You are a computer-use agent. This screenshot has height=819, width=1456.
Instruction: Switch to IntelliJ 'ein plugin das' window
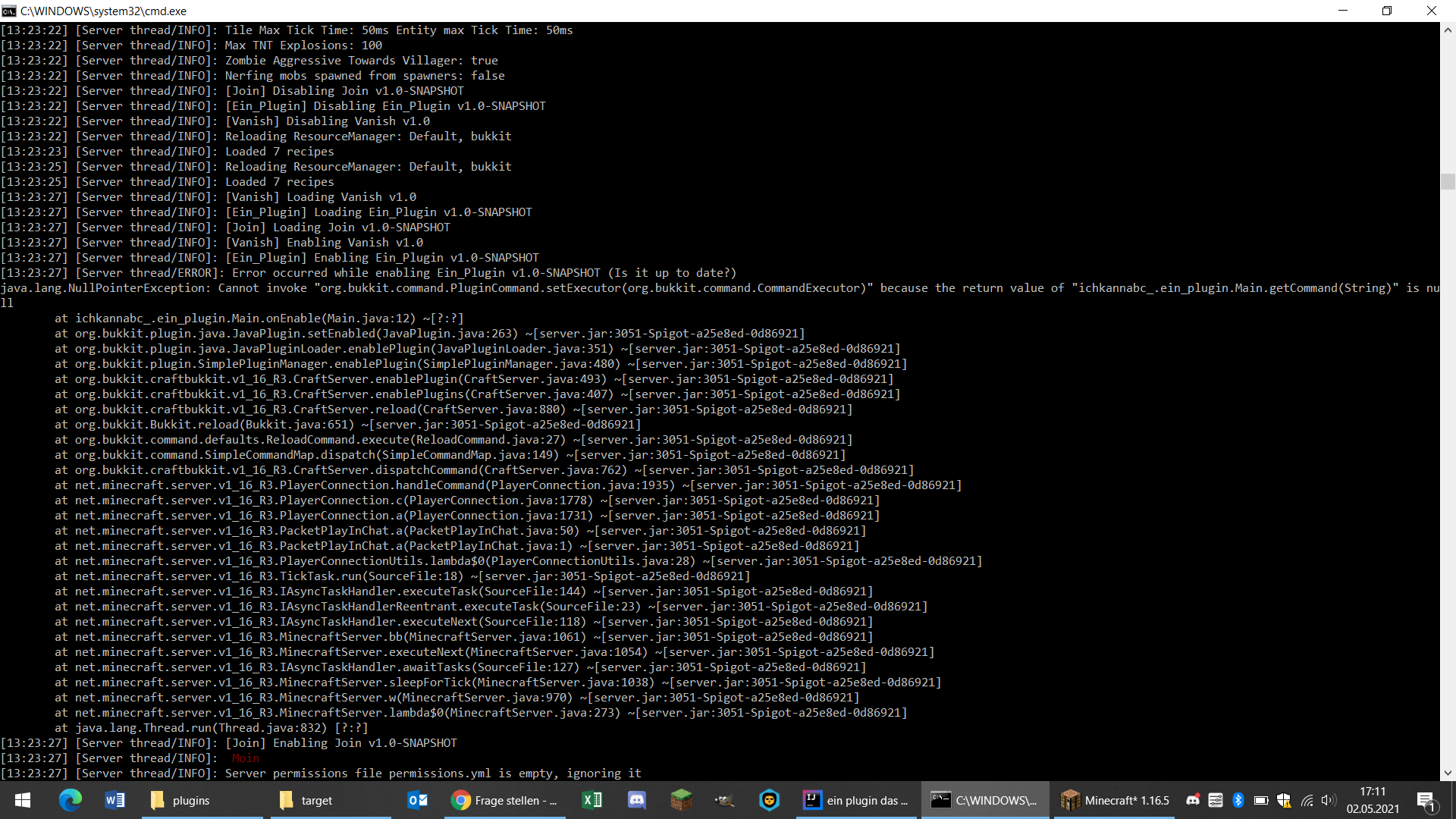point(857,800)
